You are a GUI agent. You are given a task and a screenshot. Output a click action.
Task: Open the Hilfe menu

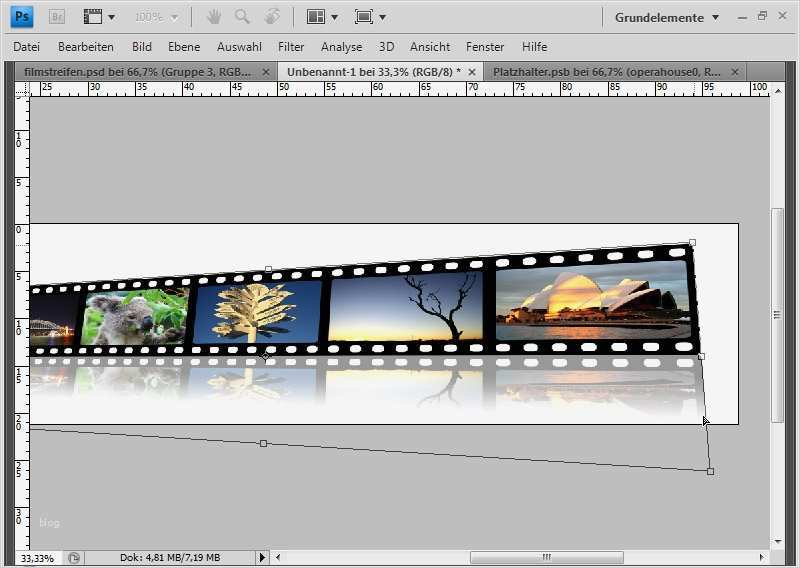[535, 47]
